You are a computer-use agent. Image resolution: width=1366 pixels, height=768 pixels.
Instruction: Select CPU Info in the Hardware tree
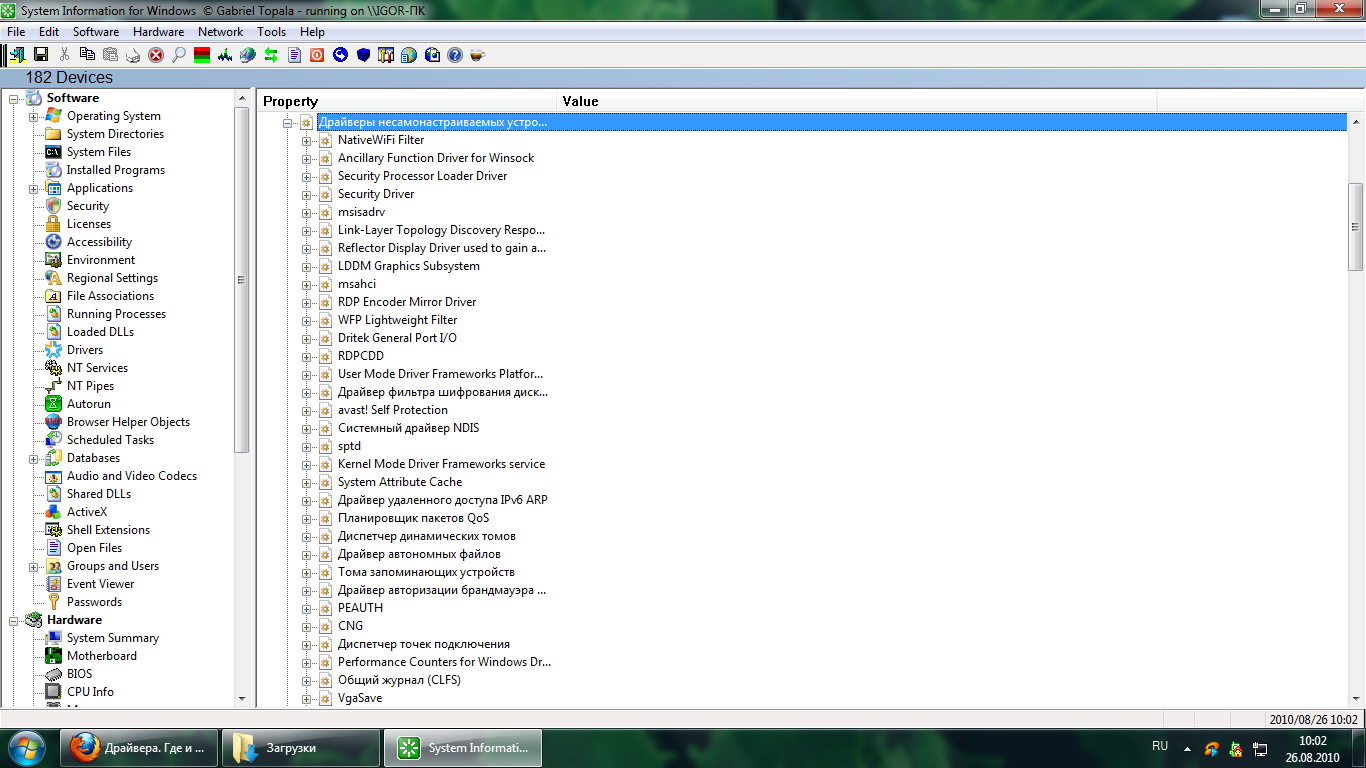[x=90, y=692]
